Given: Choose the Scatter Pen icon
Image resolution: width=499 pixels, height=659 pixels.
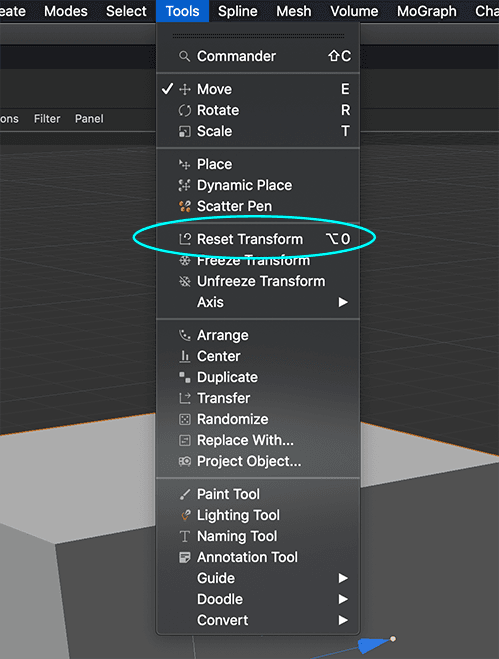Looking at the screenshot, I should (185, 206).
